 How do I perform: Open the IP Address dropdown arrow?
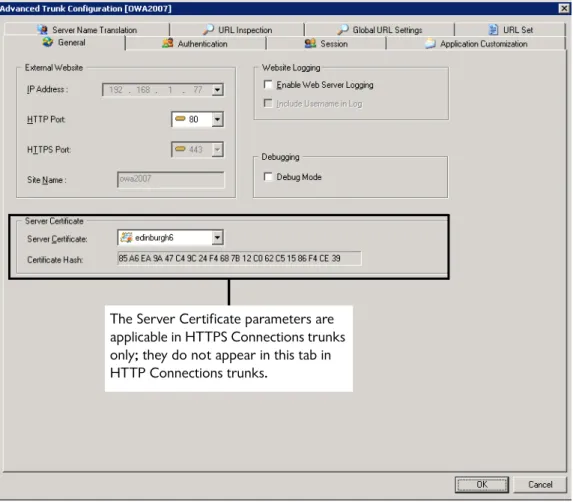tap(217, 90)
